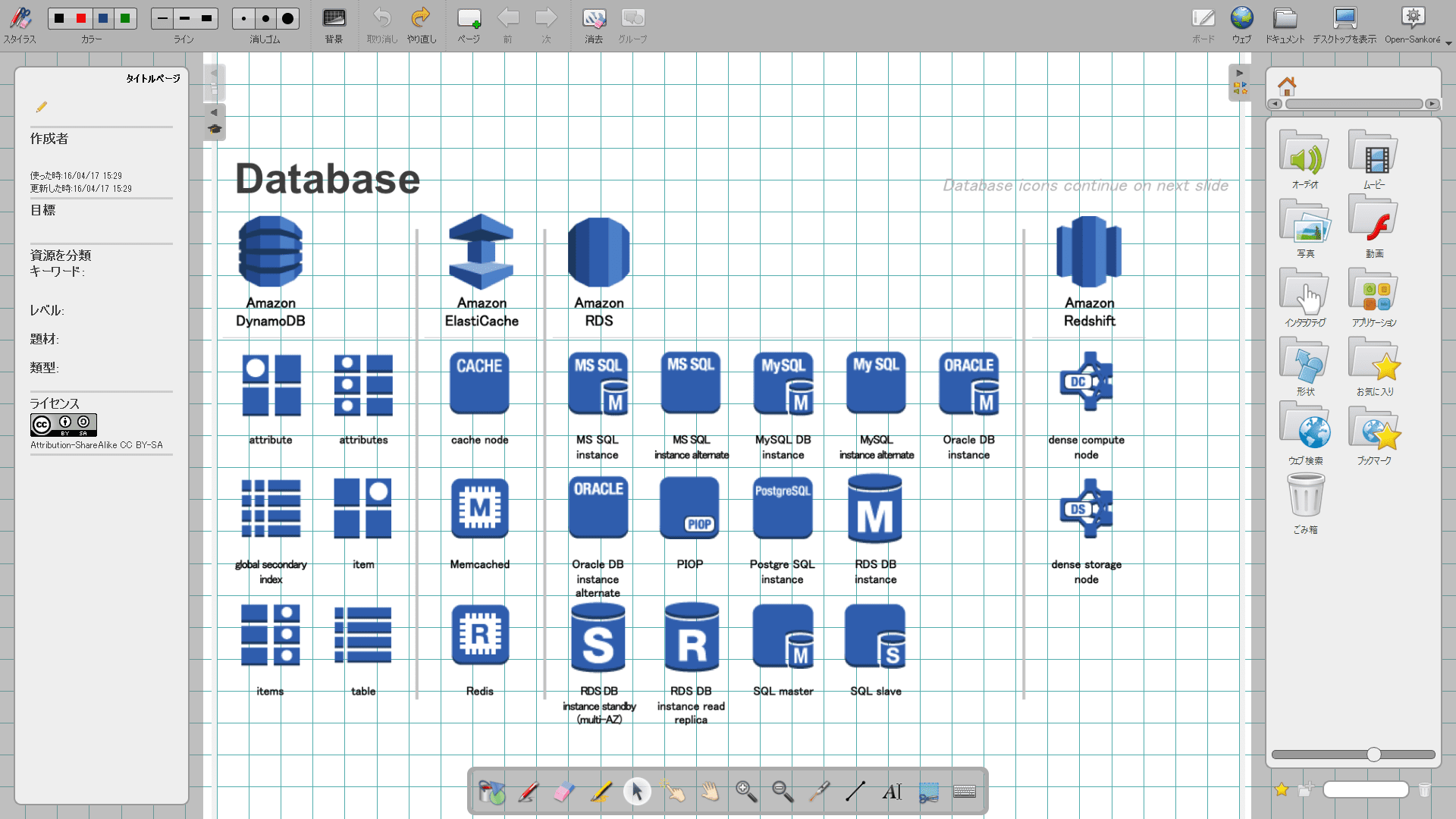1456x819 pixels.
Task: Select the black pen color
Action: point(59,18)
